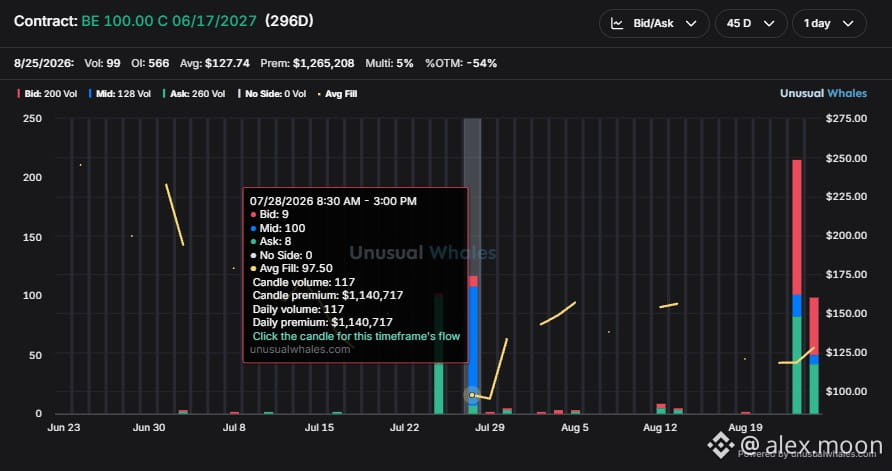The width and height of the screenshot is (892, 471).
Task: Toggle the Ask: 260 Vol legend series
Action: 193,94
